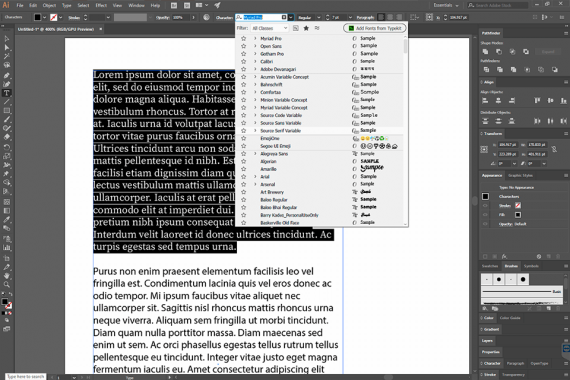Expand the Layers collapsed panel
The image size is (570, 380).
tap(487, 340)
